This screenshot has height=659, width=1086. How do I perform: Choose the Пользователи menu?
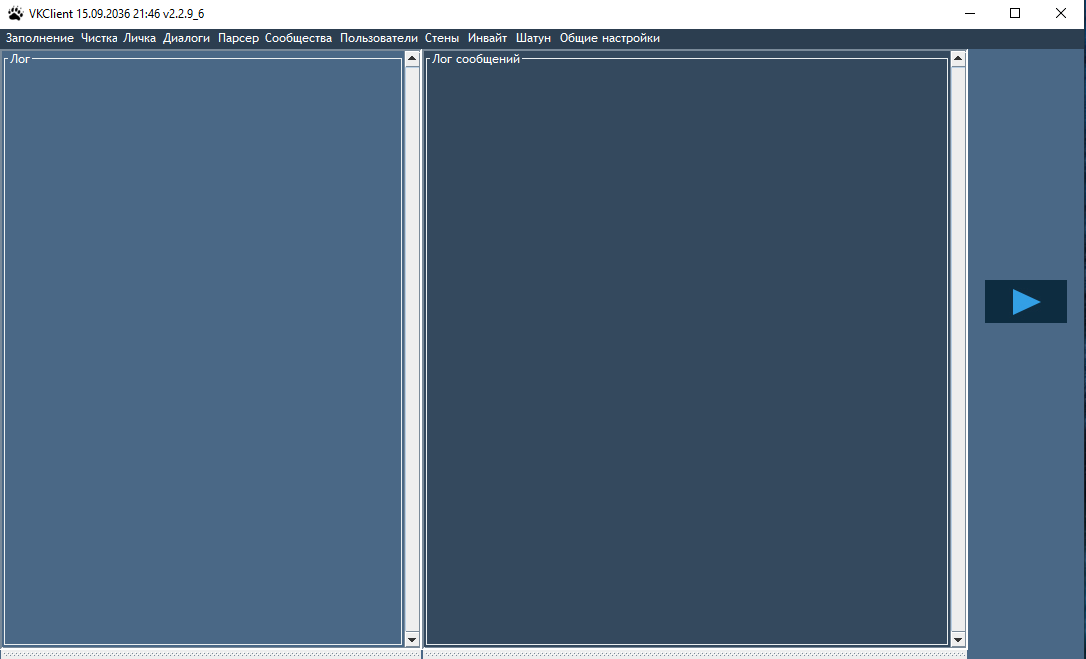coord(378,38)
